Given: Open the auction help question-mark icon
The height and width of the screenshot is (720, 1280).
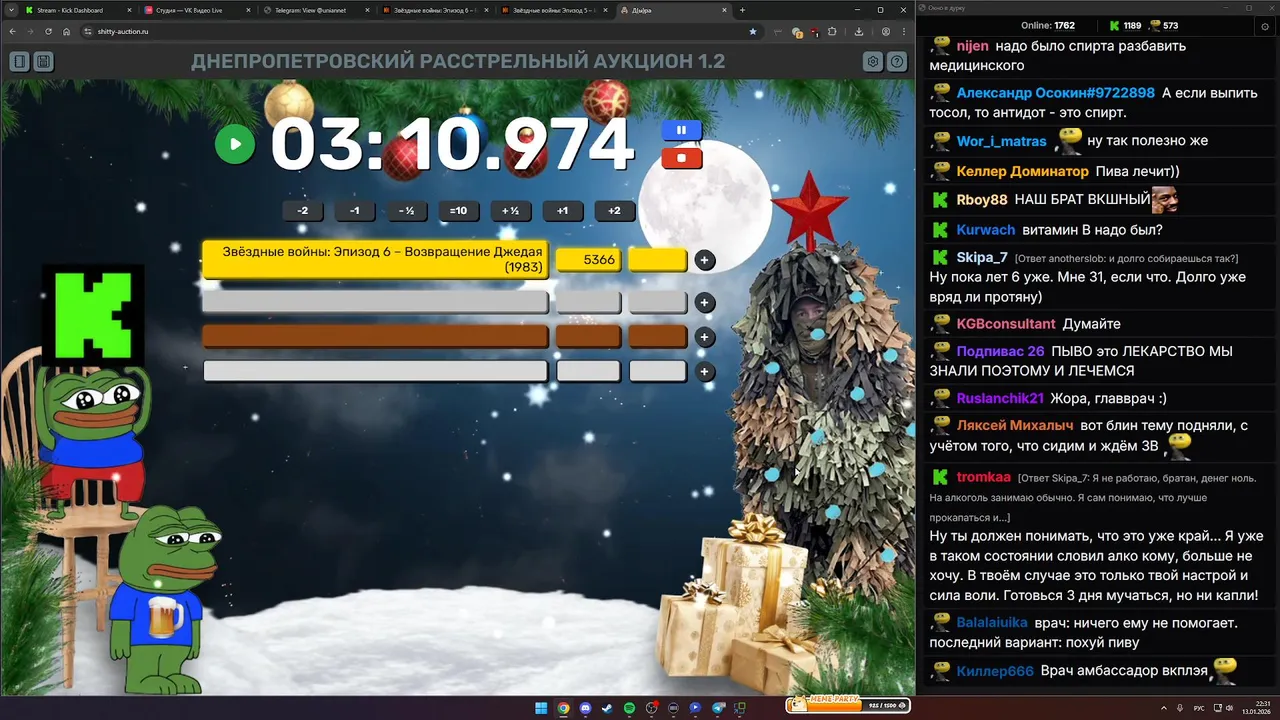Looking at the screenshot, I should (x=897, y=62).
